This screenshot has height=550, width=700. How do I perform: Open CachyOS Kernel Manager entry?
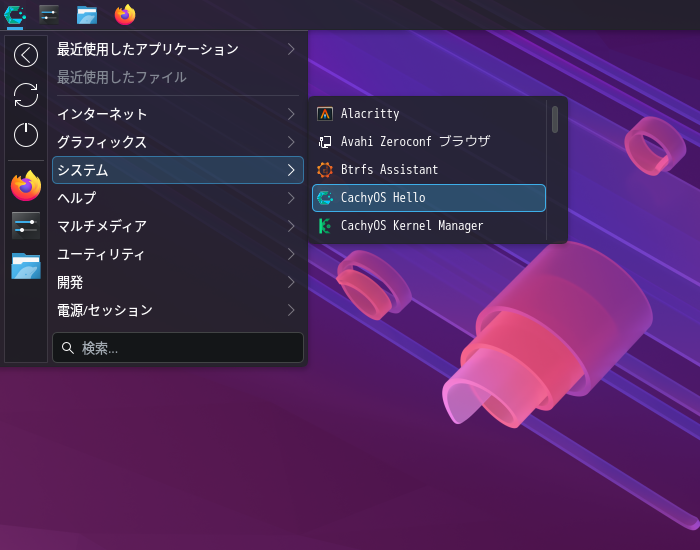click(429, 226)
